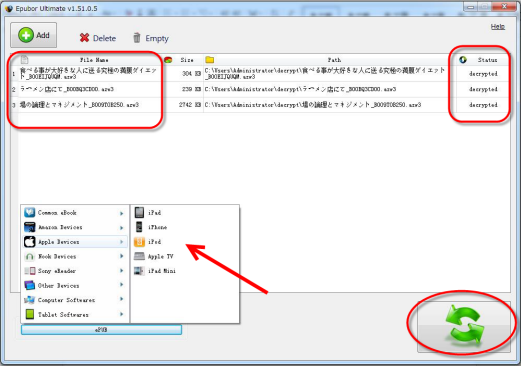
Task: Sort by File Name column header
Action: pos(94,60)
